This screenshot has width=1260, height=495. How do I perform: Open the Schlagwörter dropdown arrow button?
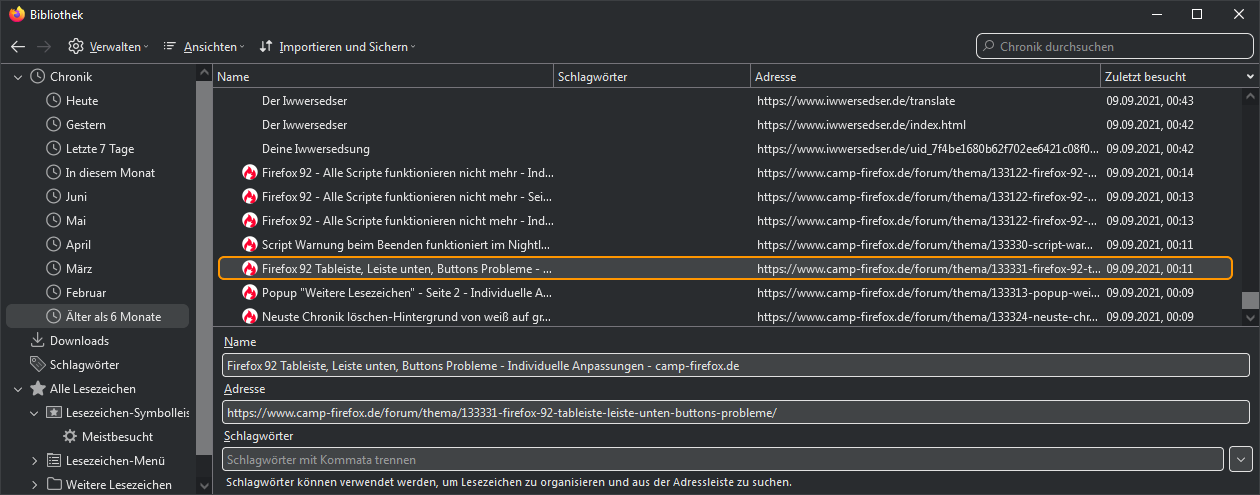(1240, 459)
